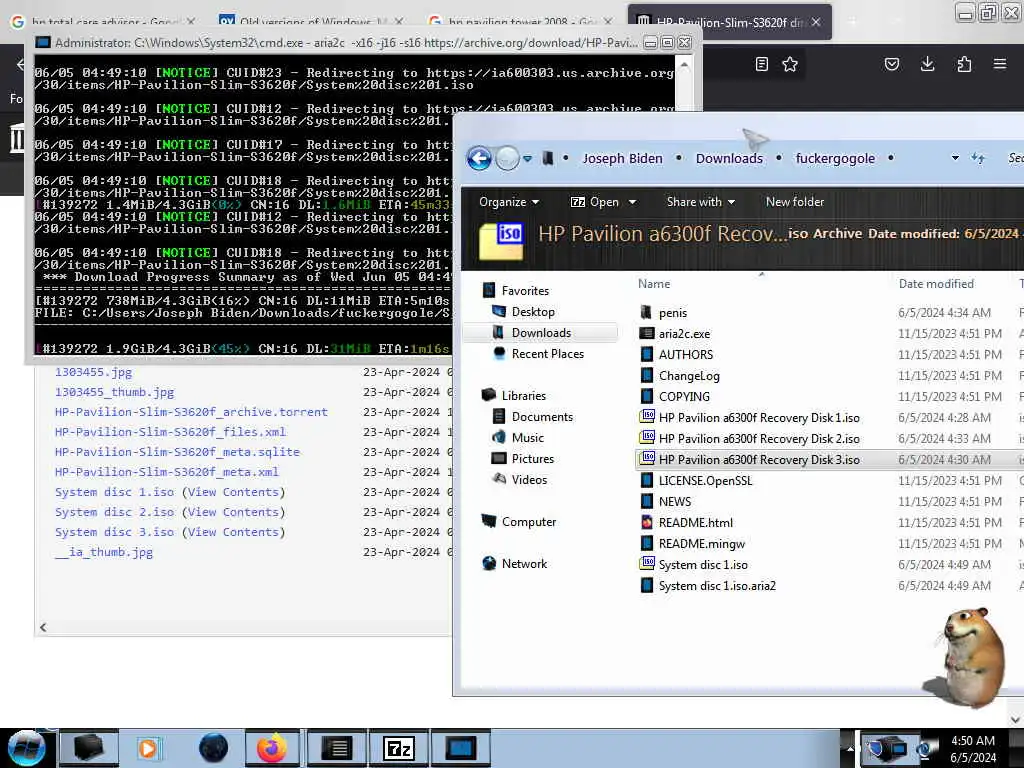Click the 7-Zip icon in the taskbar
The width and height of the screenshot is (1024, 768).
coord(399,748)
